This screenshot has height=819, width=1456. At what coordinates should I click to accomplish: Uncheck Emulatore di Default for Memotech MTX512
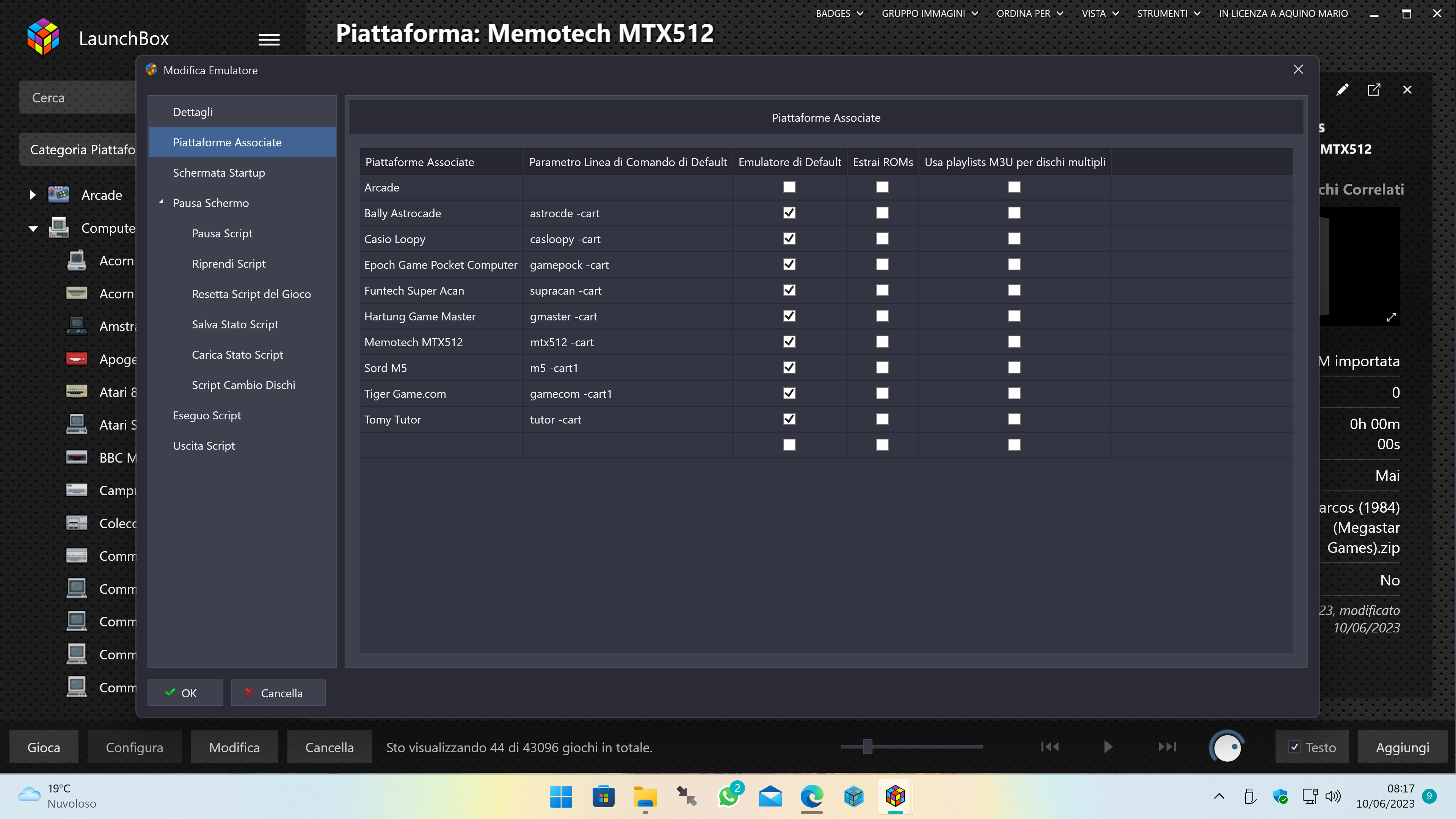click(x=789, y=341)
